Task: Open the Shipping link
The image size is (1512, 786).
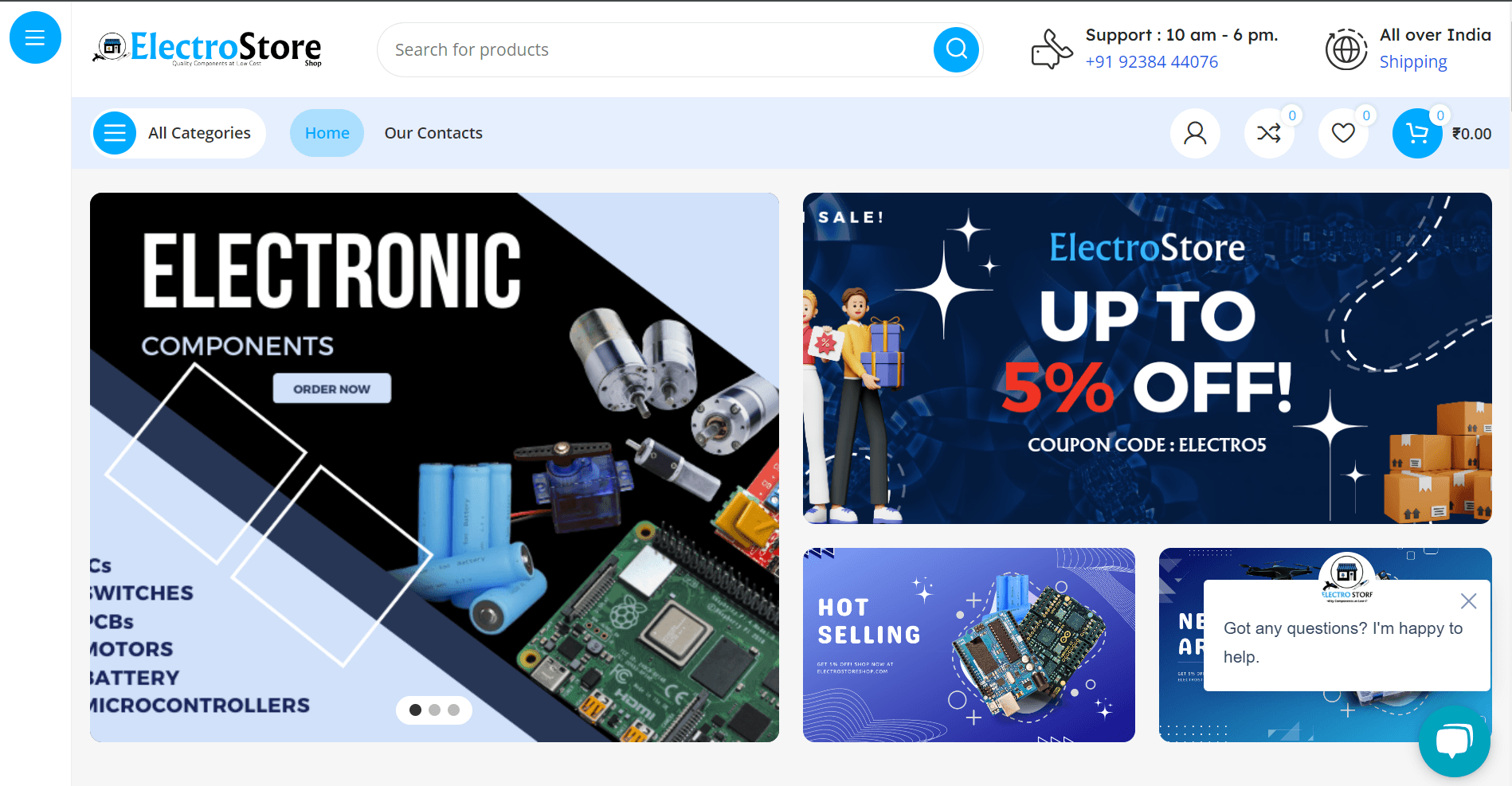Action: click(x=1413, y=62)
